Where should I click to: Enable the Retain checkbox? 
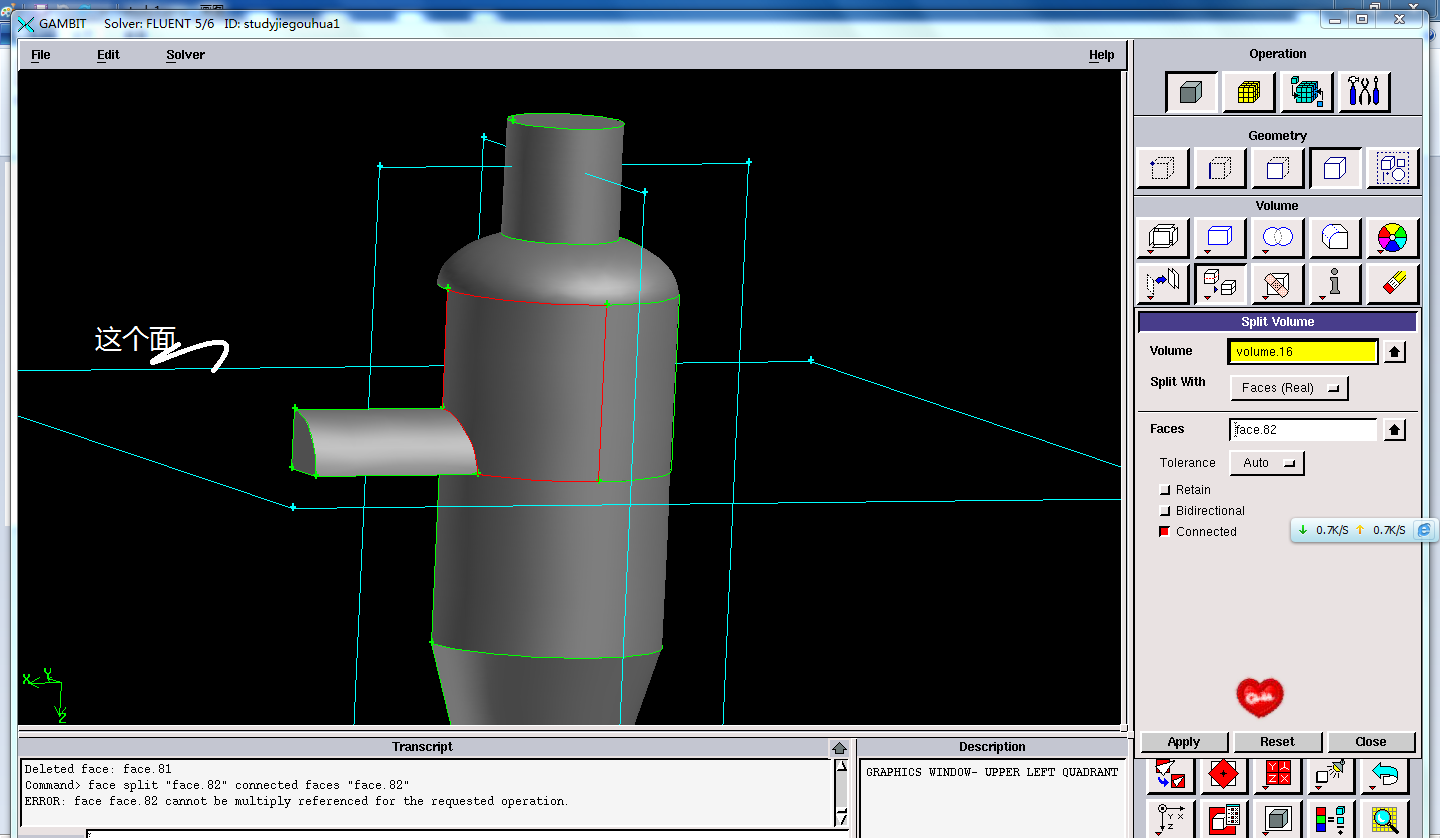pos(1164,490)
